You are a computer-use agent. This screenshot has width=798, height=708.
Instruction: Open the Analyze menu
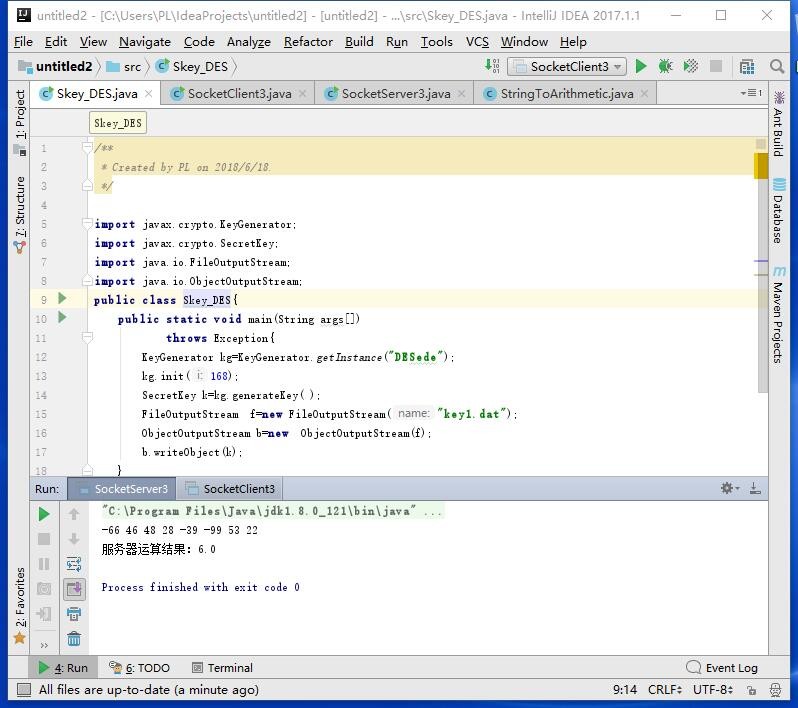coord(249,42)
